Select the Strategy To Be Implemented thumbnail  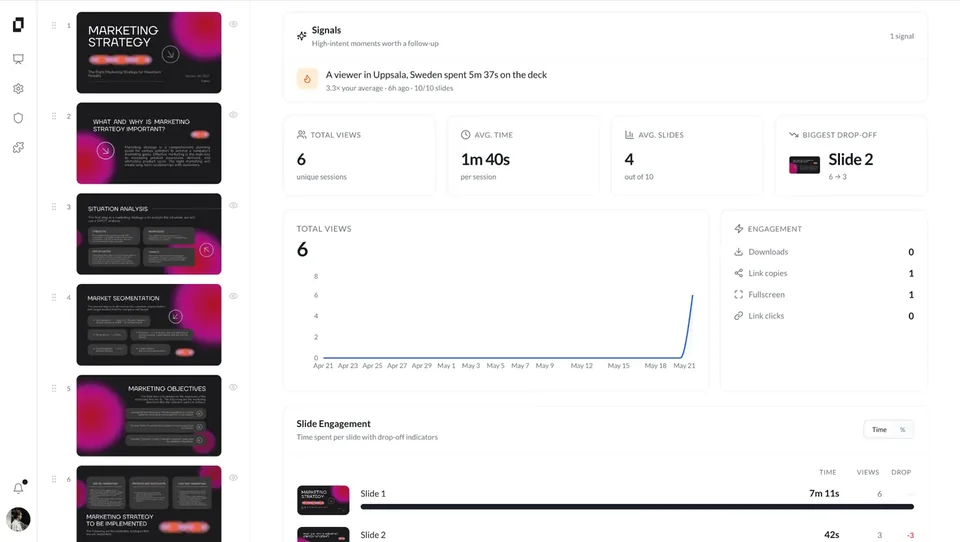(x=149, y=504)
